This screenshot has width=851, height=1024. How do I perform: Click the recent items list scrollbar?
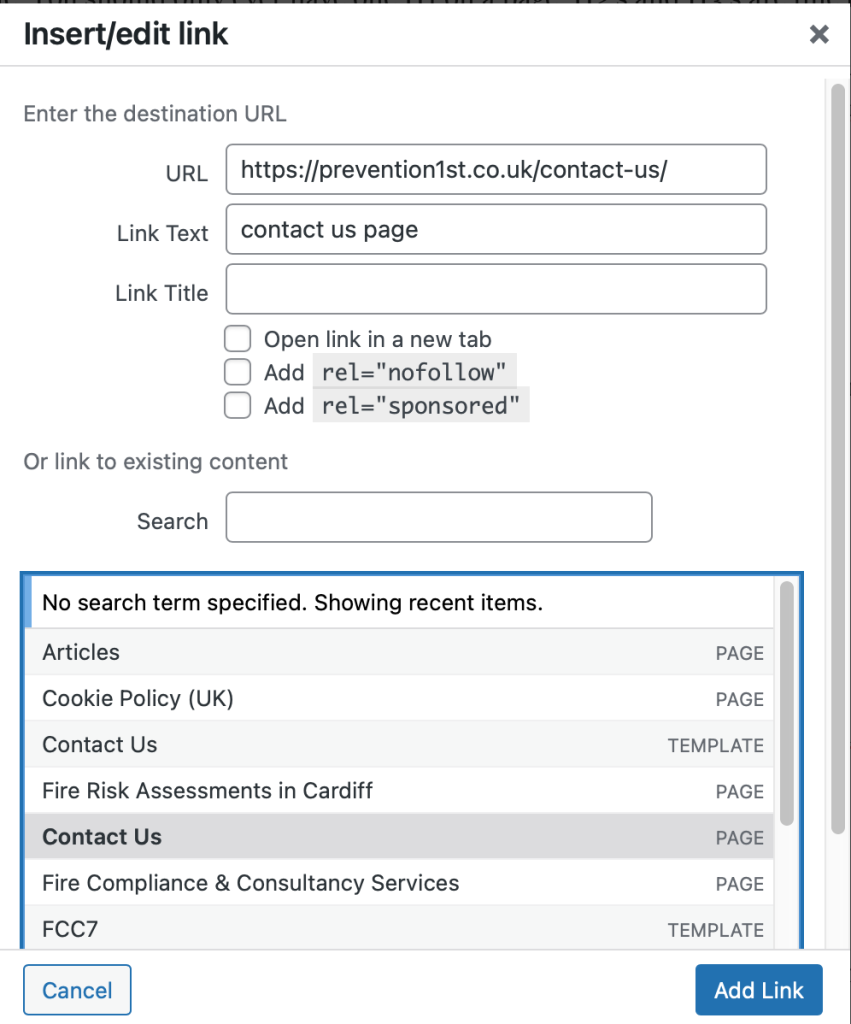coord(787,700)
